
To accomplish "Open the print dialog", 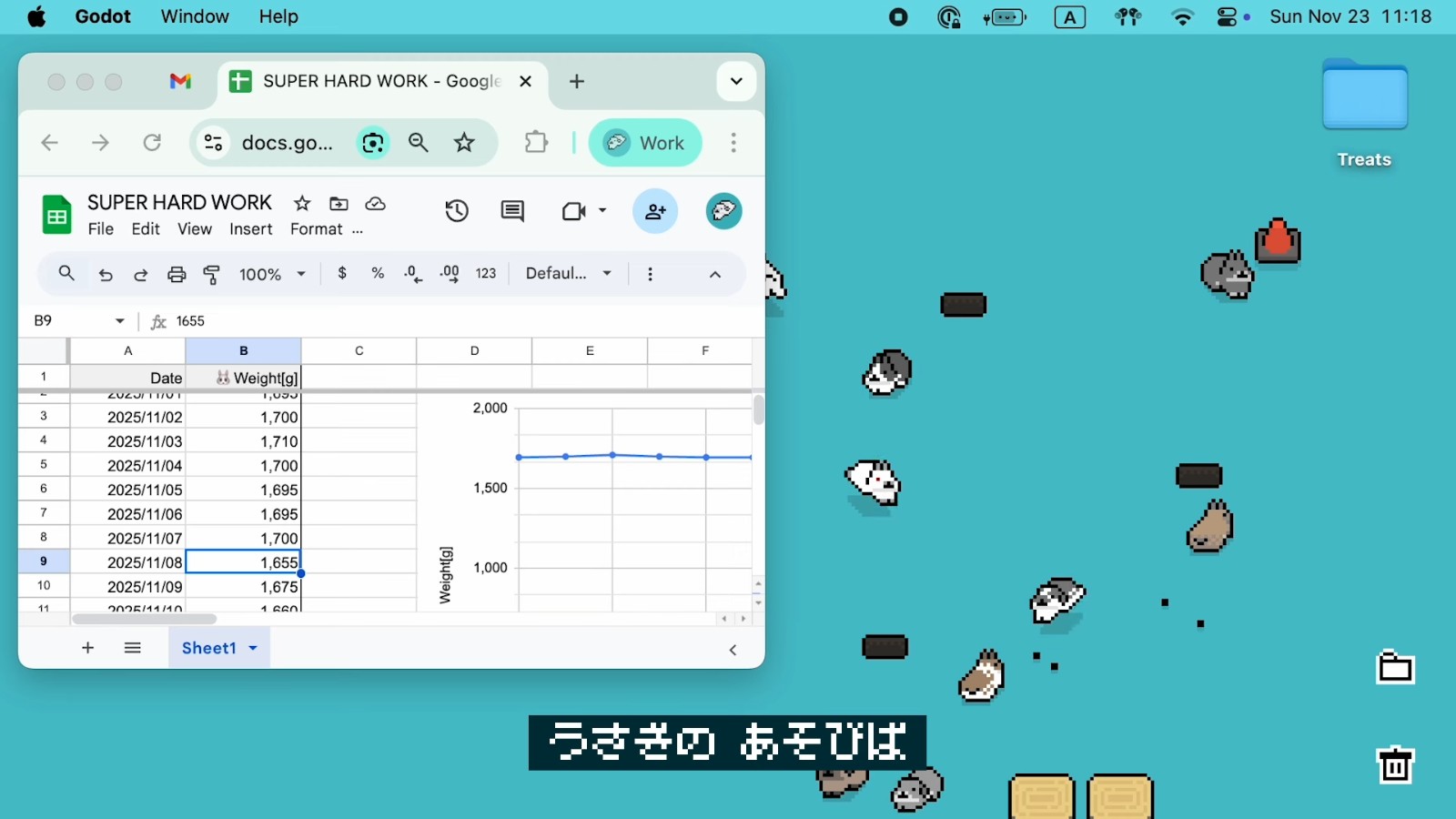I will pyautogui.click(x=176, y=274).
